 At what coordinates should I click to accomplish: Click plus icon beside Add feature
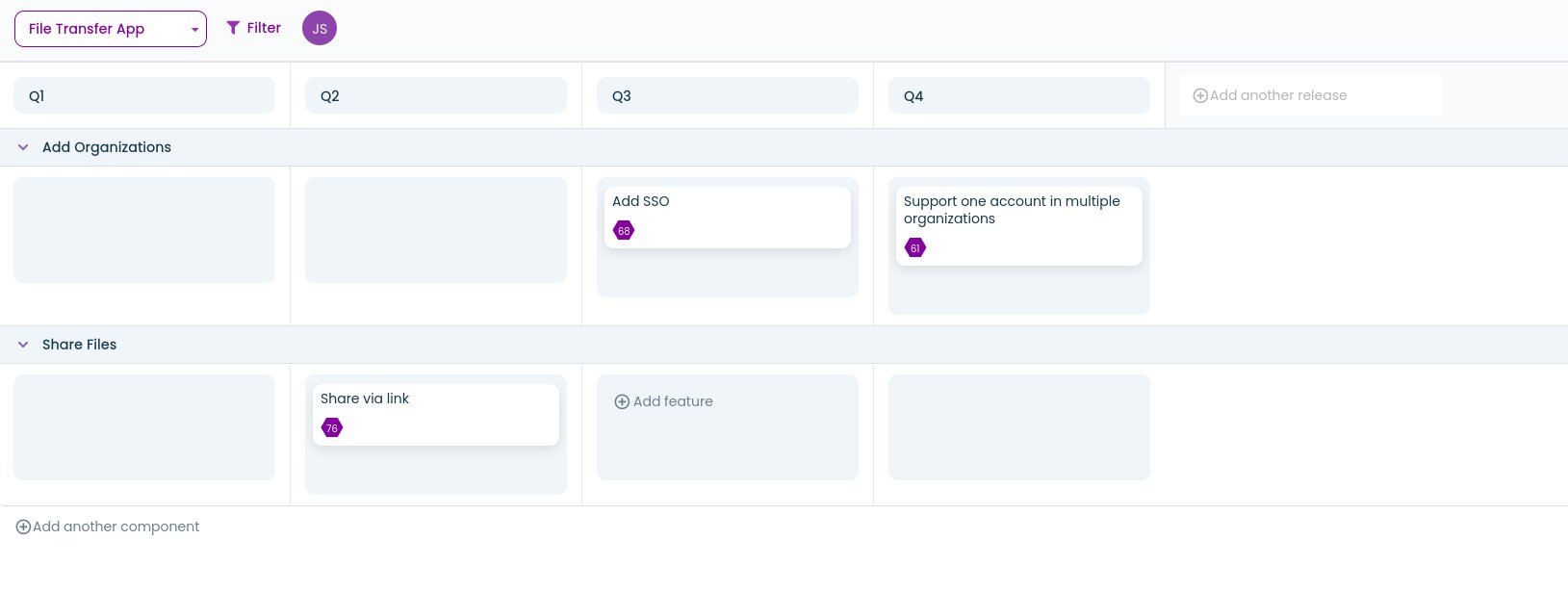622,401
